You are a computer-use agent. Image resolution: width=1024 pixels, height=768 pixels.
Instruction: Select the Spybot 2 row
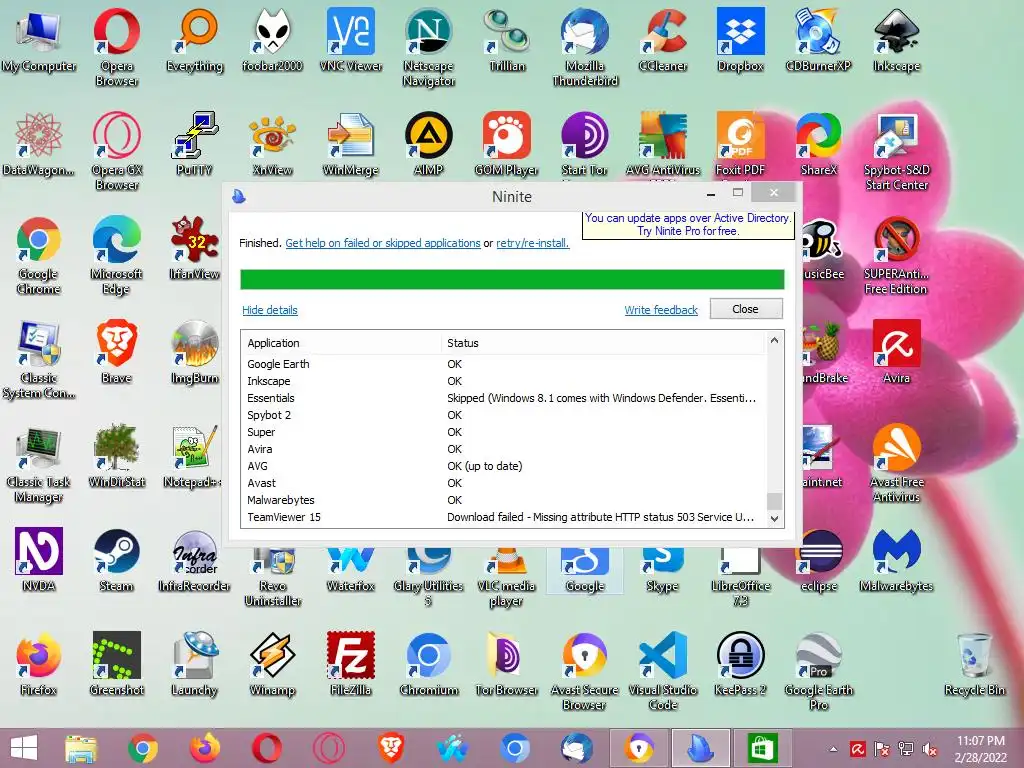(503, 415)
